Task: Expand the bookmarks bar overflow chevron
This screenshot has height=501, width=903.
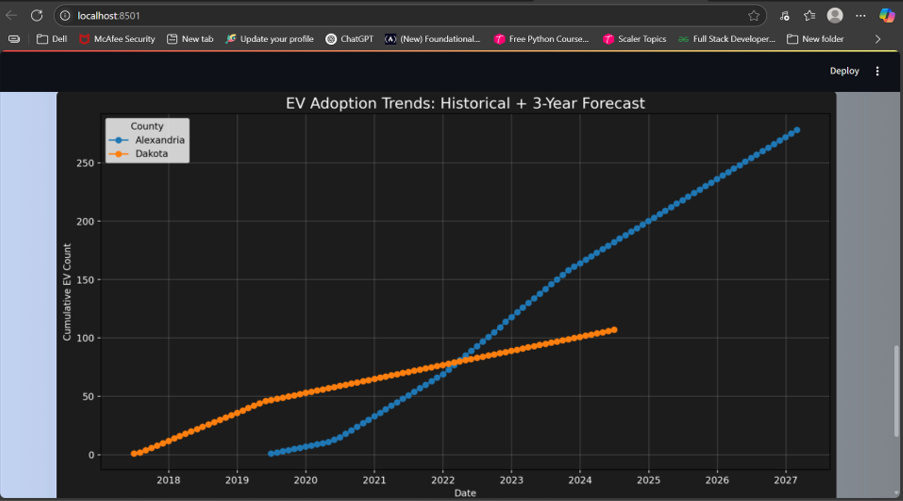Action: (878, 39)
